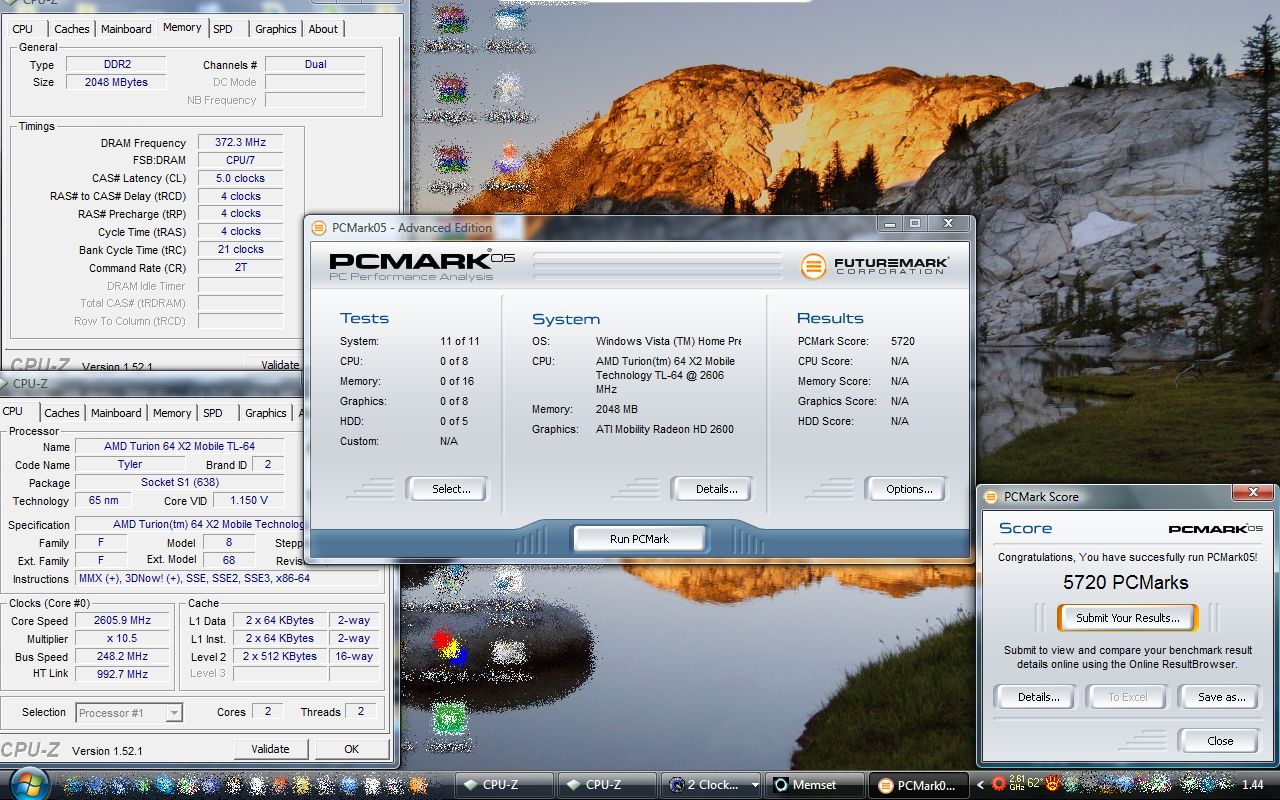Click the 62° temperature tray icon
The width and height of the screenshot is (1280, 800).
[1035, 785]
